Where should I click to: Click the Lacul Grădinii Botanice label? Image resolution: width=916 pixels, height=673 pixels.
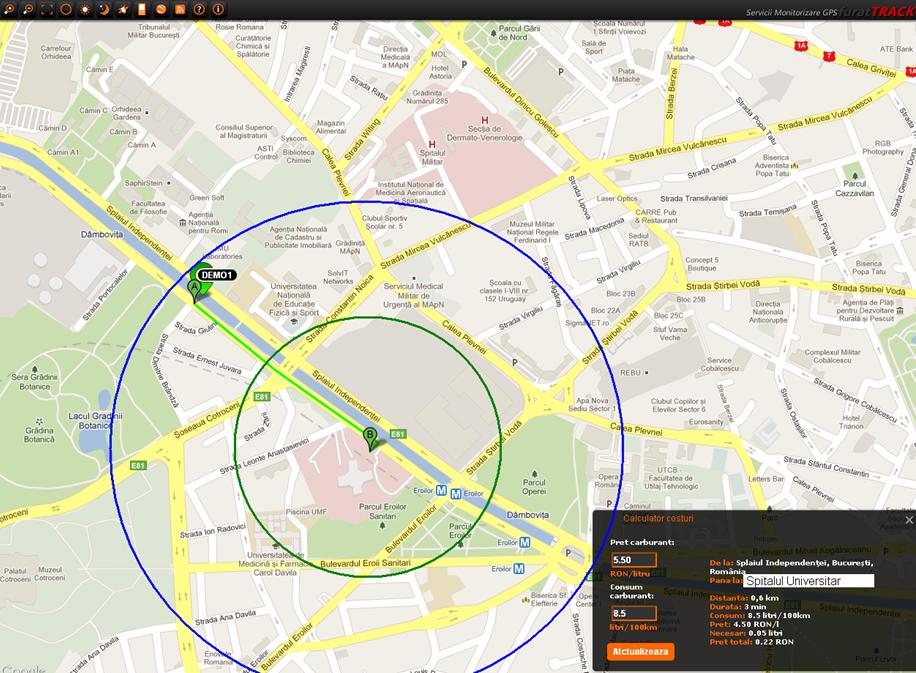coord(95,421)
